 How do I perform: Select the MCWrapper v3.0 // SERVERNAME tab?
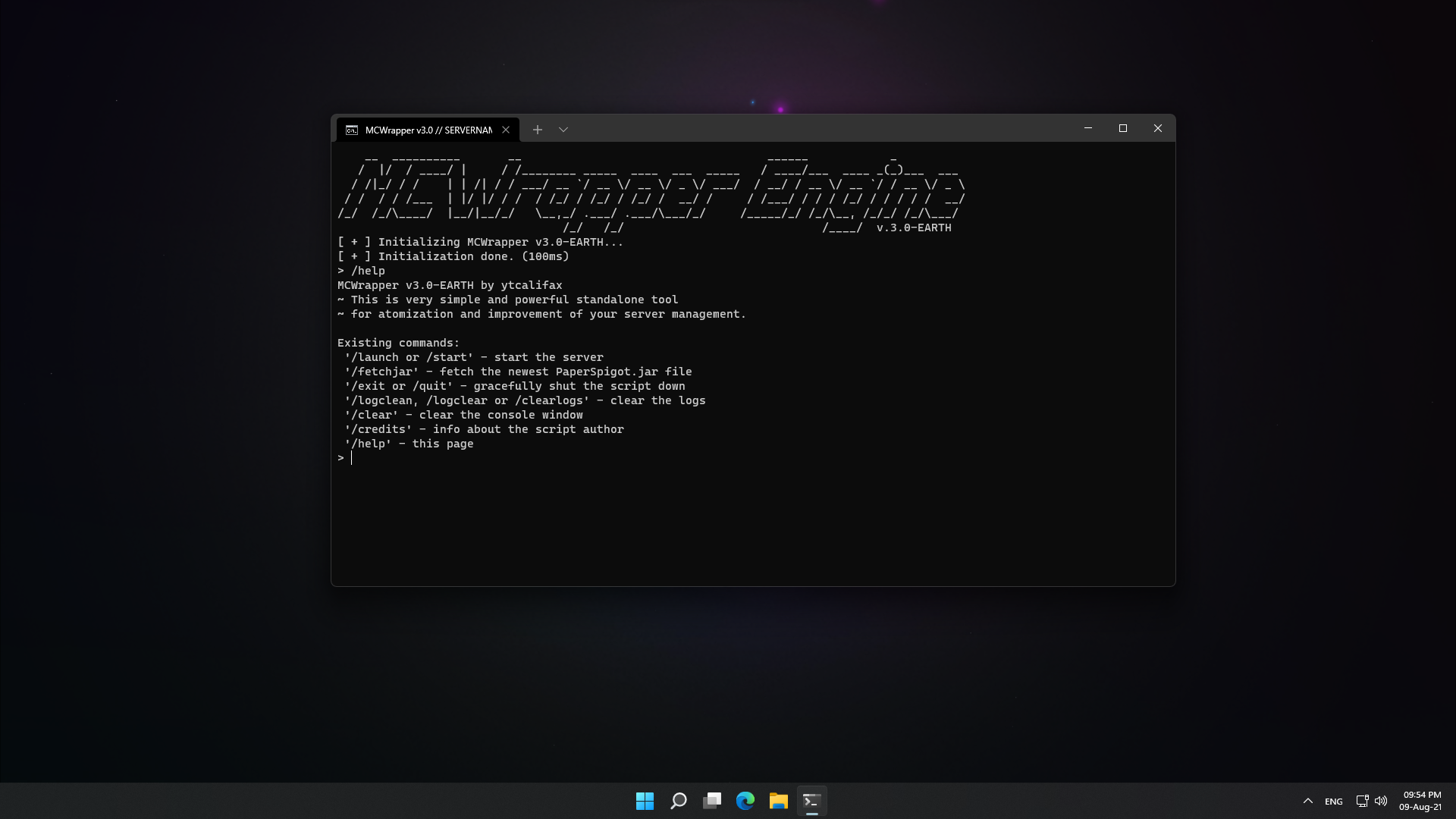(x=425, y=130)
